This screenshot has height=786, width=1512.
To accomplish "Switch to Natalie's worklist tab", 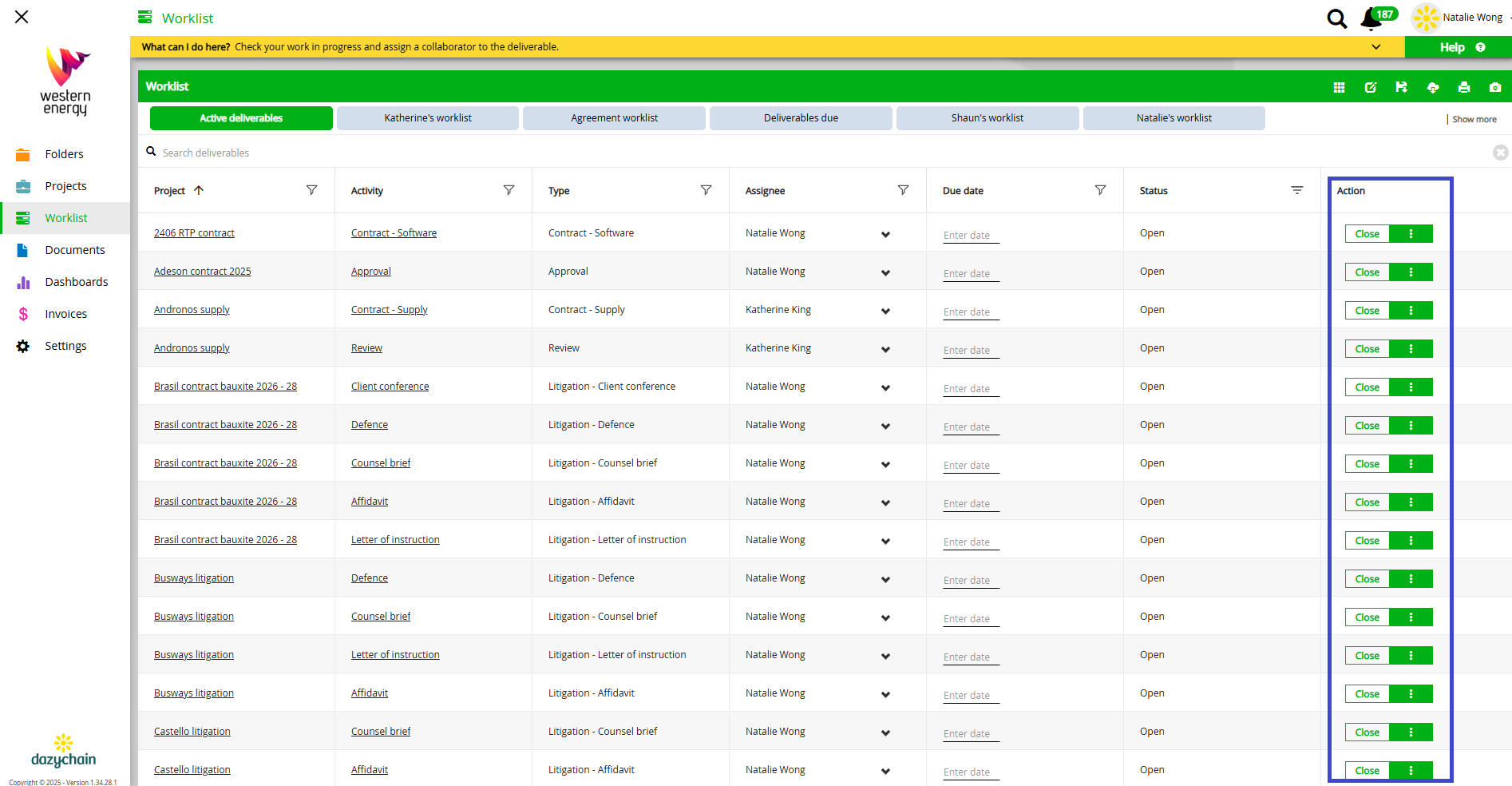I will point(1174,118).
